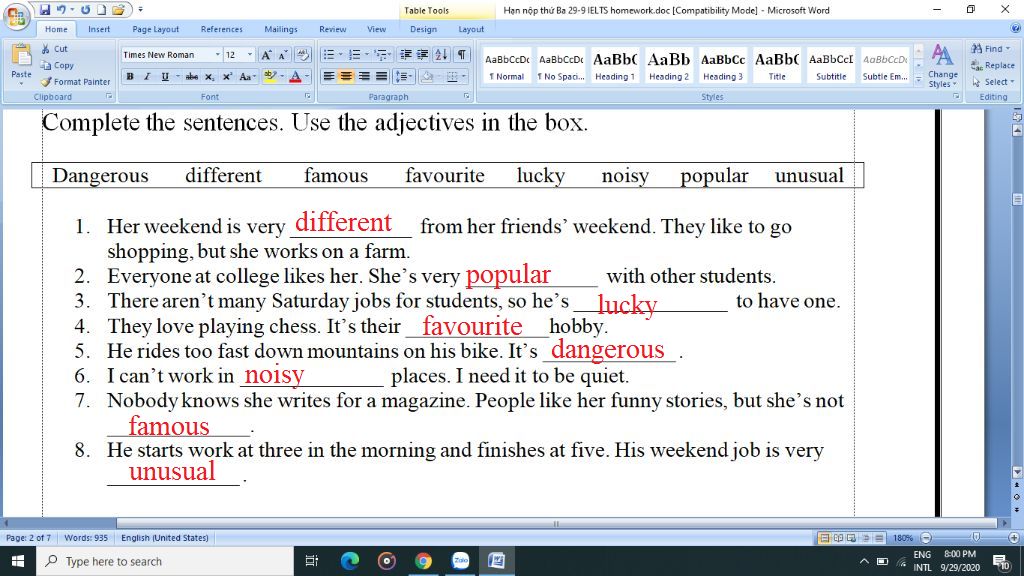Toggle Italic formatting
The image size is (1024, 576).
[x=147, y=76]
